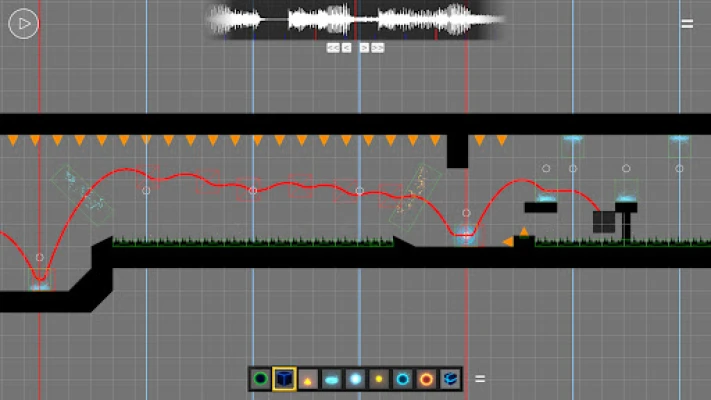Select the broken blue cube tool

[x=450, y=379]
